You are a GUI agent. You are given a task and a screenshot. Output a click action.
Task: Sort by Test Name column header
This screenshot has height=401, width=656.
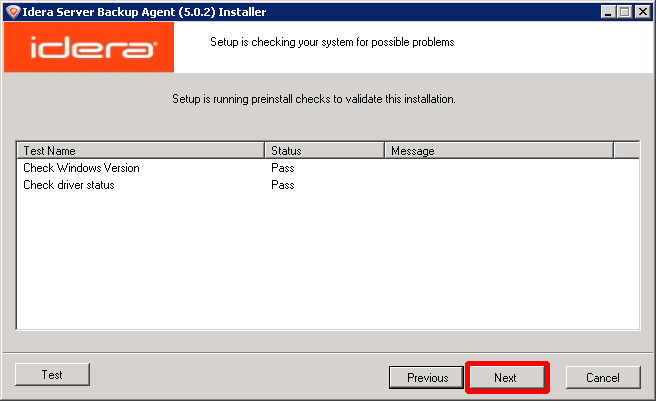pos(141,150)
